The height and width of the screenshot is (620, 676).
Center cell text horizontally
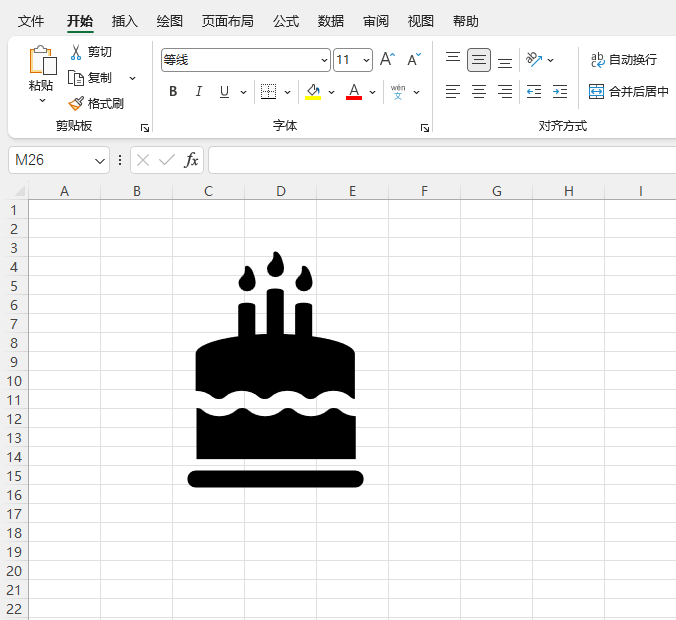pyautogui.click(x=479, y=91)
